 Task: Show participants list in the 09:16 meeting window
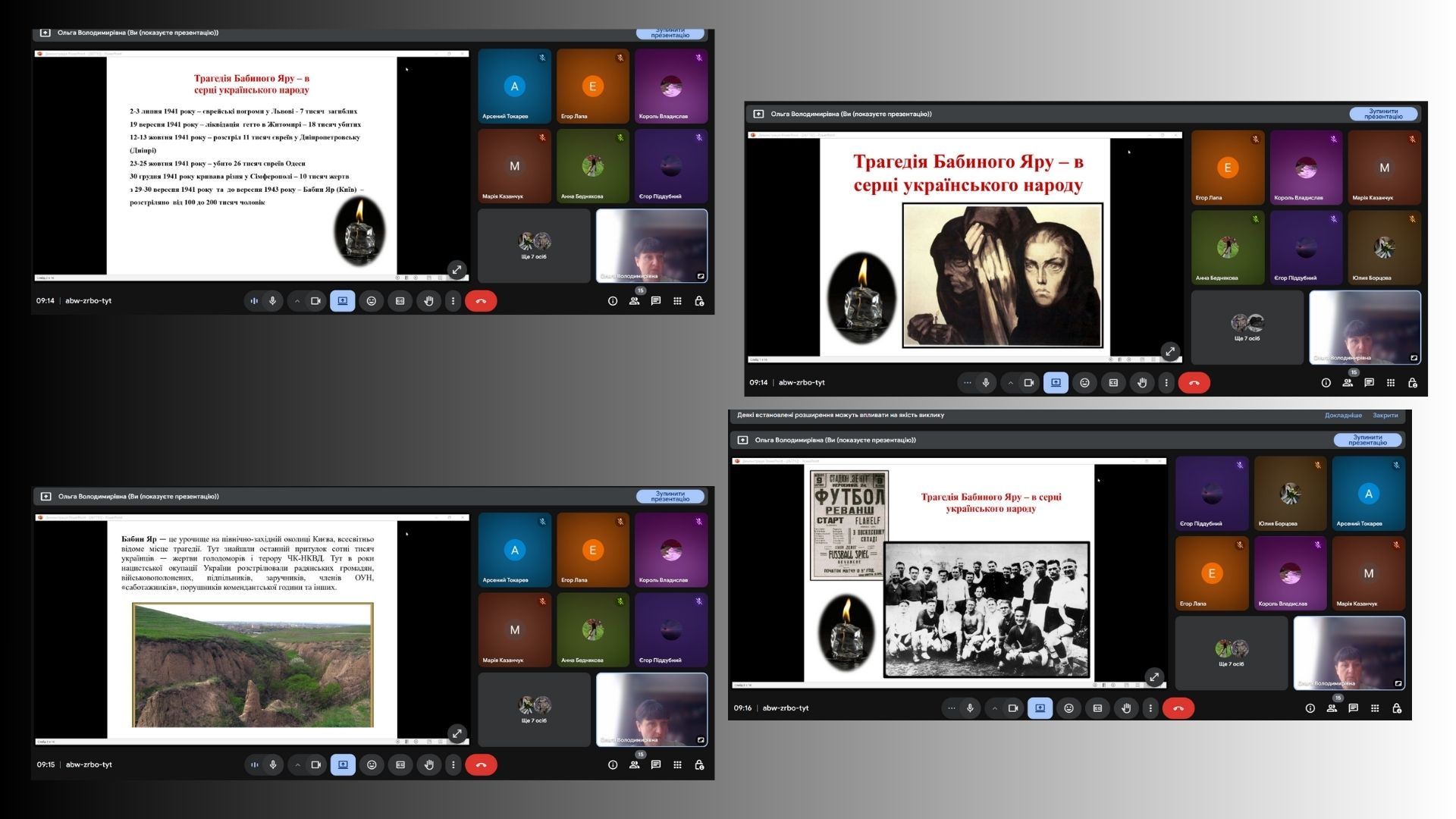click(1332, 708)
